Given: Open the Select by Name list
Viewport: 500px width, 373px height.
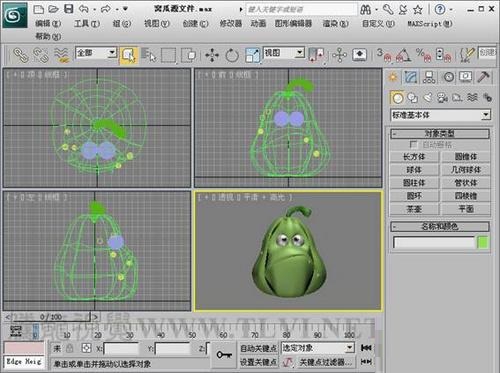Looking at the screenshot, I should [149, 55].
